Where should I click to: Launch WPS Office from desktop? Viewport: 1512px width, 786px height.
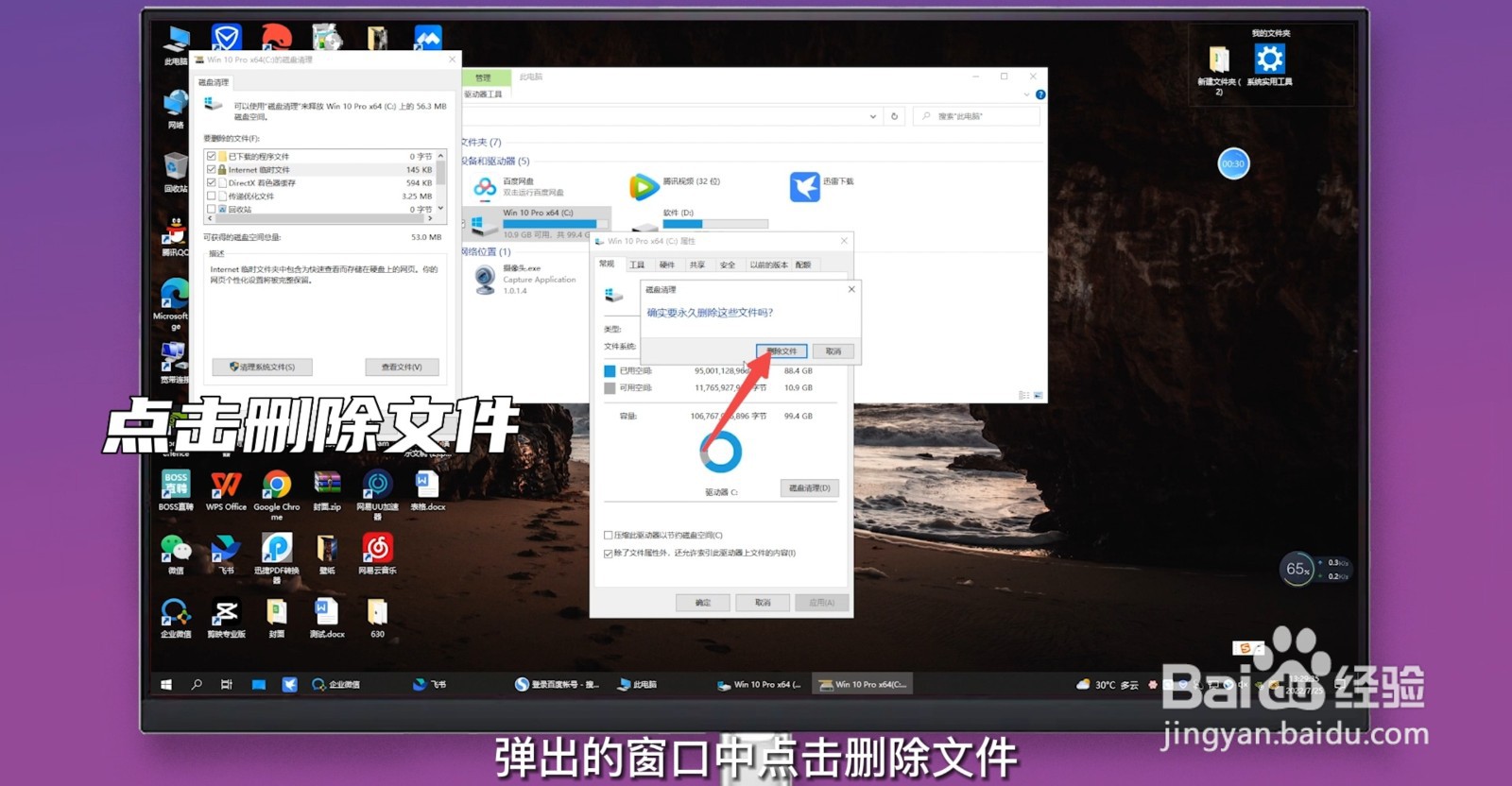tap(226, 491)
